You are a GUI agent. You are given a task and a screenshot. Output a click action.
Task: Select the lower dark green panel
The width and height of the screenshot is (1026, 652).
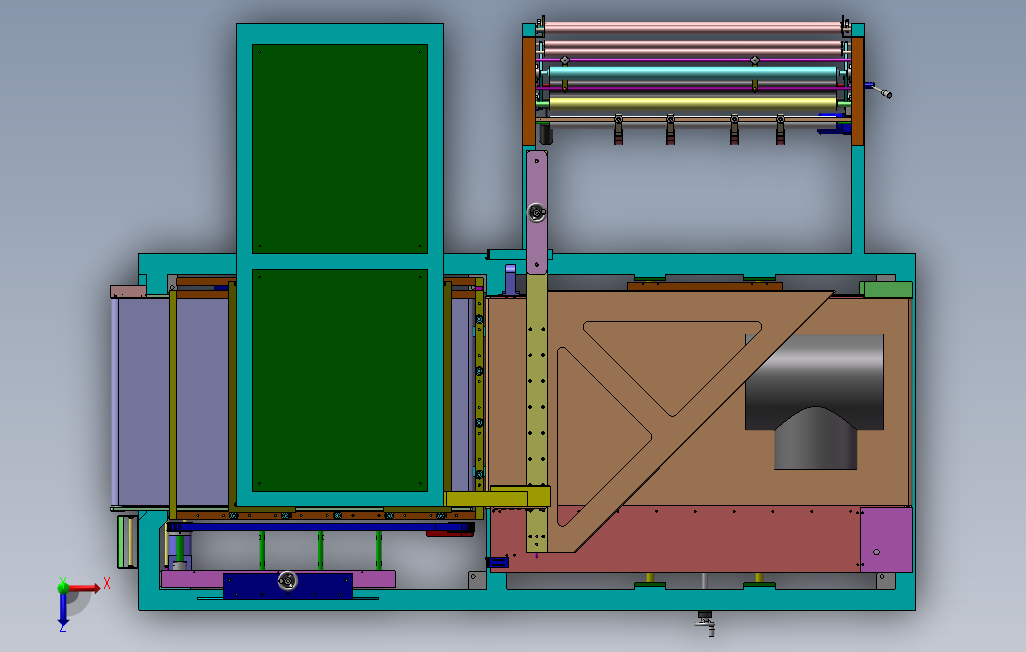click(x=340, y=380)
